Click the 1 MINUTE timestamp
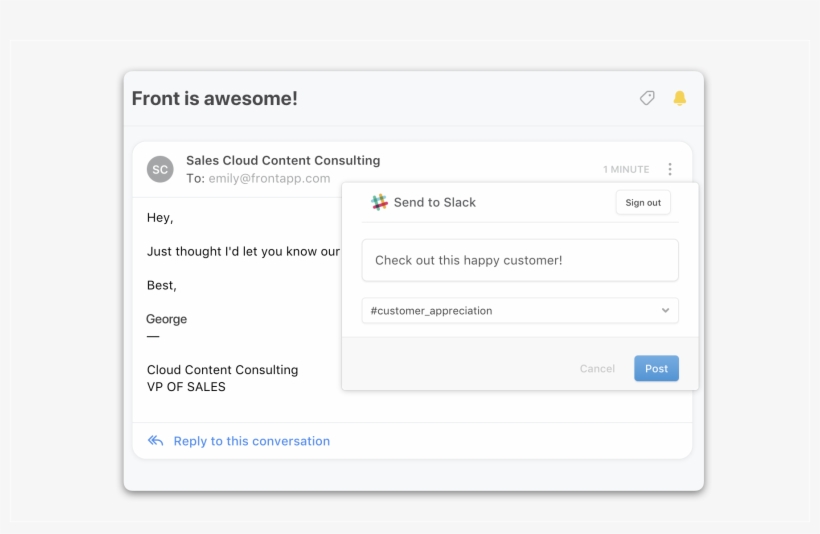Viewport: 820px width, 534px height. 626,169
